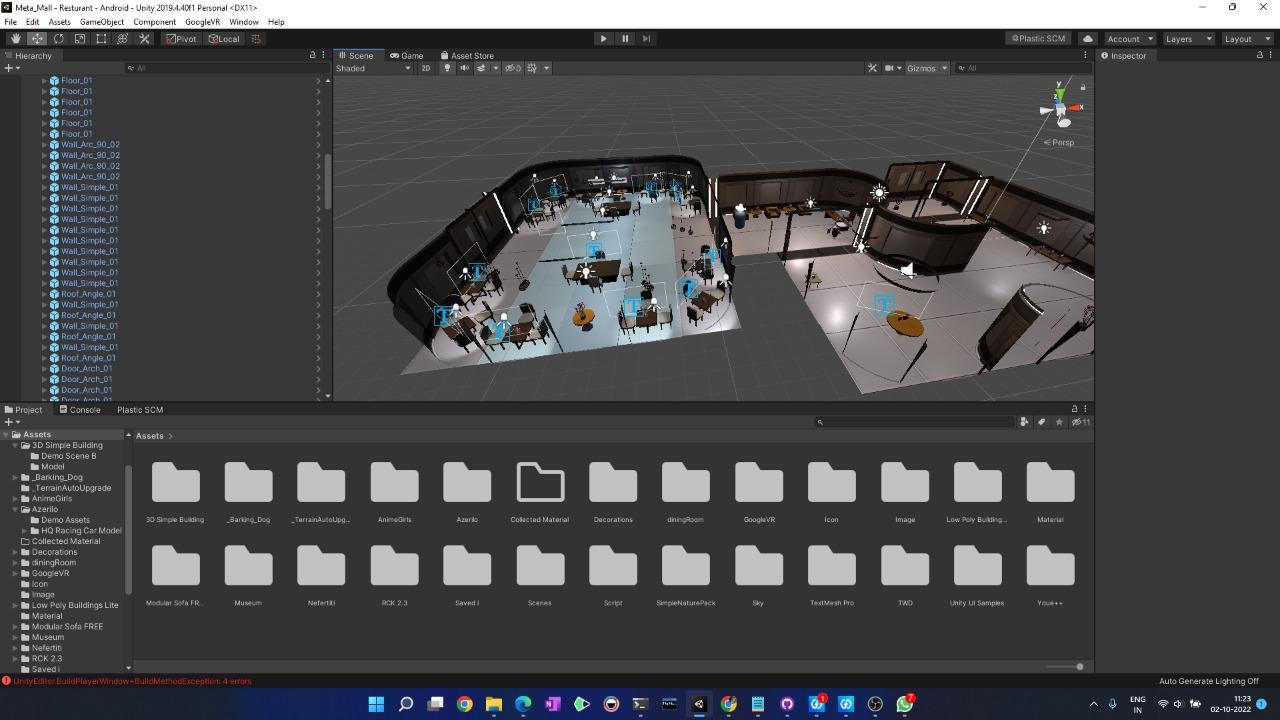This screenshot has width=1280, height=720.
Task: Open scene Component Editor Tools icon
Action: coord(872,68)
